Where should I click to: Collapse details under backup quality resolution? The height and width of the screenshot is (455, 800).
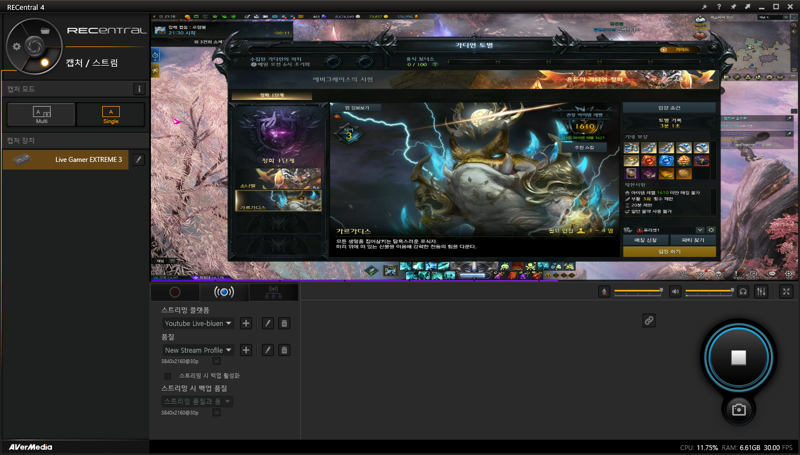(x=217, y=412)
